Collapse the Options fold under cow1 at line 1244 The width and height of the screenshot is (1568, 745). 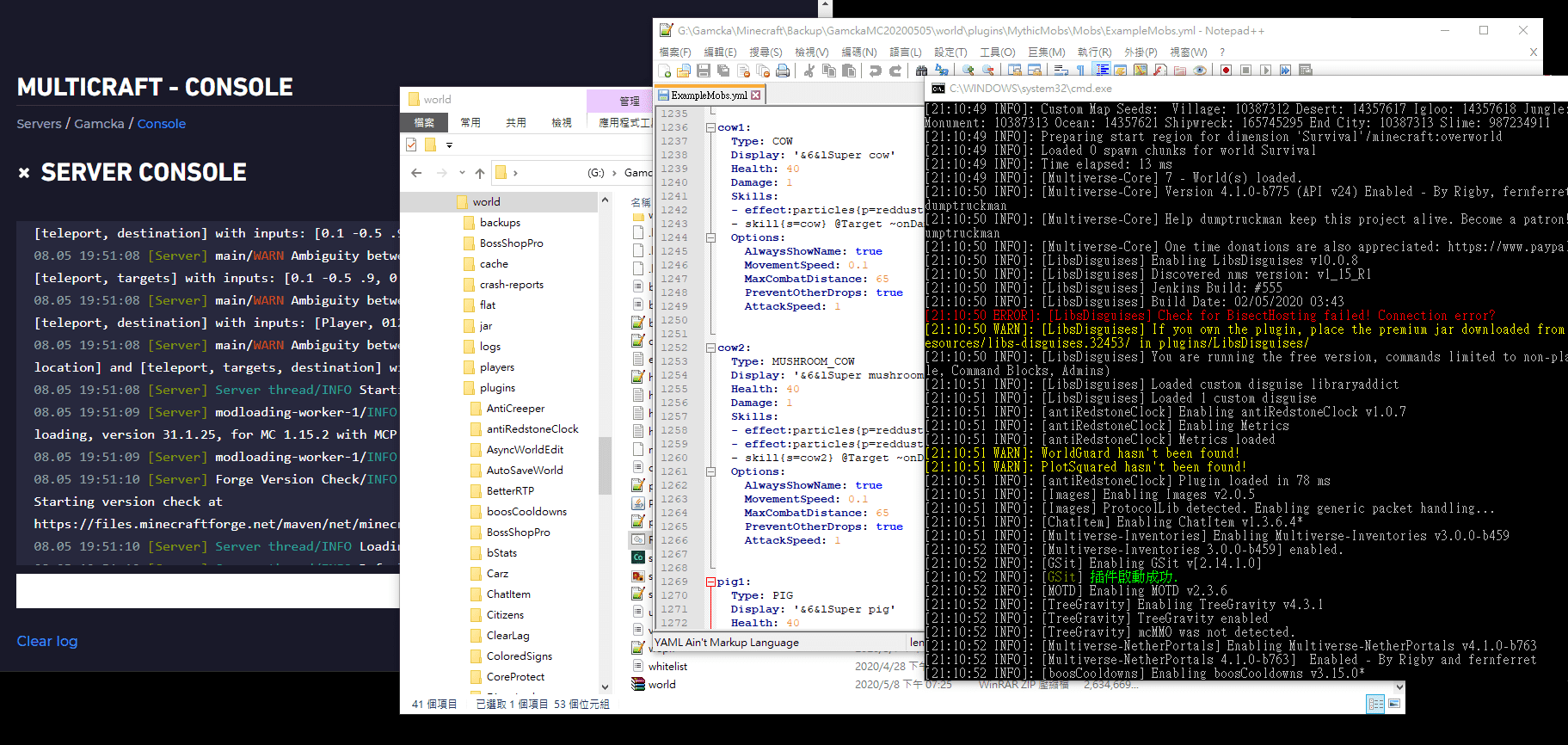tap(711, 237)
